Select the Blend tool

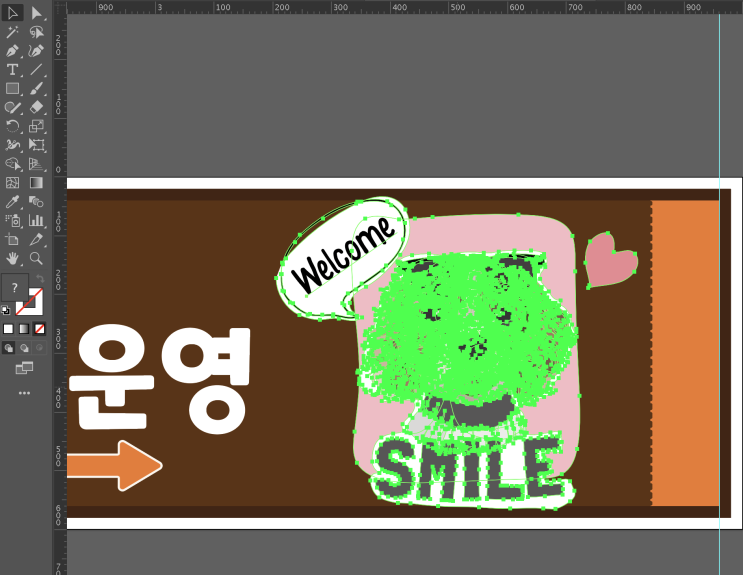pyautogui.click(x=36, y=202)
